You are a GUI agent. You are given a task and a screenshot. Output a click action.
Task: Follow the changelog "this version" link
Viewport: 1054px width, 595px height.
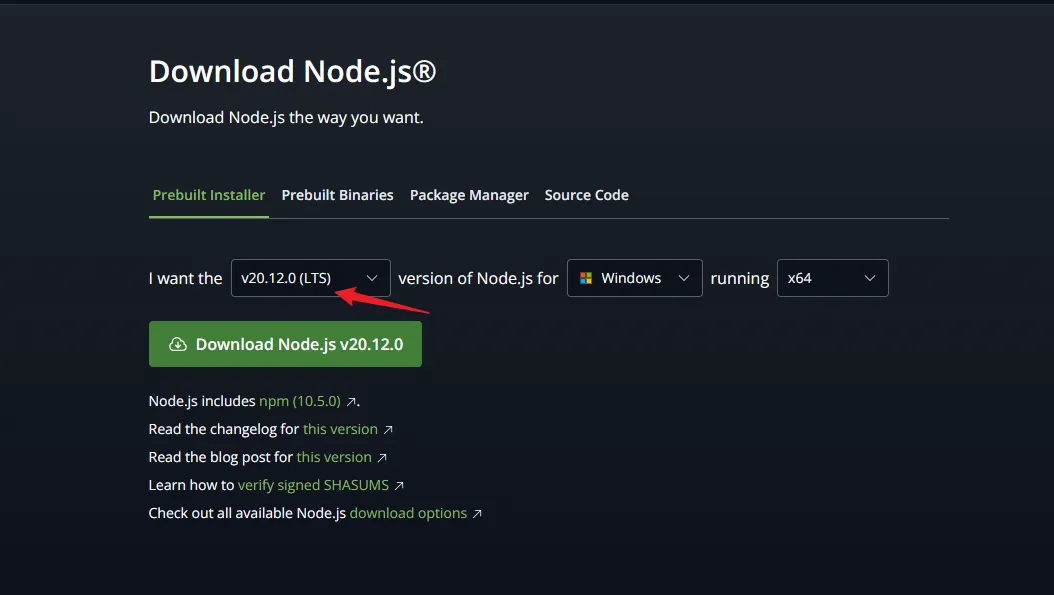click(x=340, y=429)
